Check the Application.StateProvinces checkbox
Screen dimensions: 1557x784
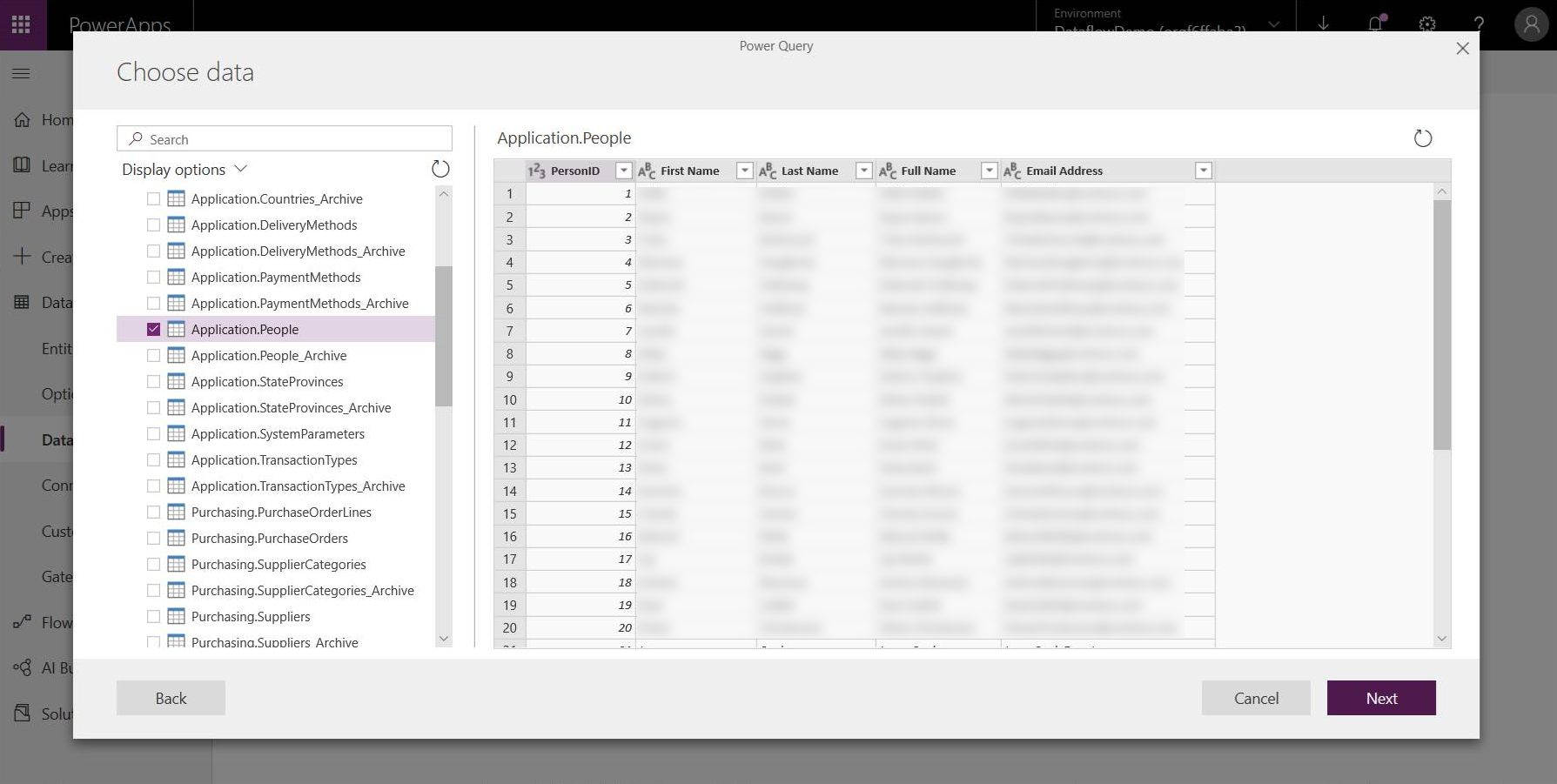pos(153,381)
